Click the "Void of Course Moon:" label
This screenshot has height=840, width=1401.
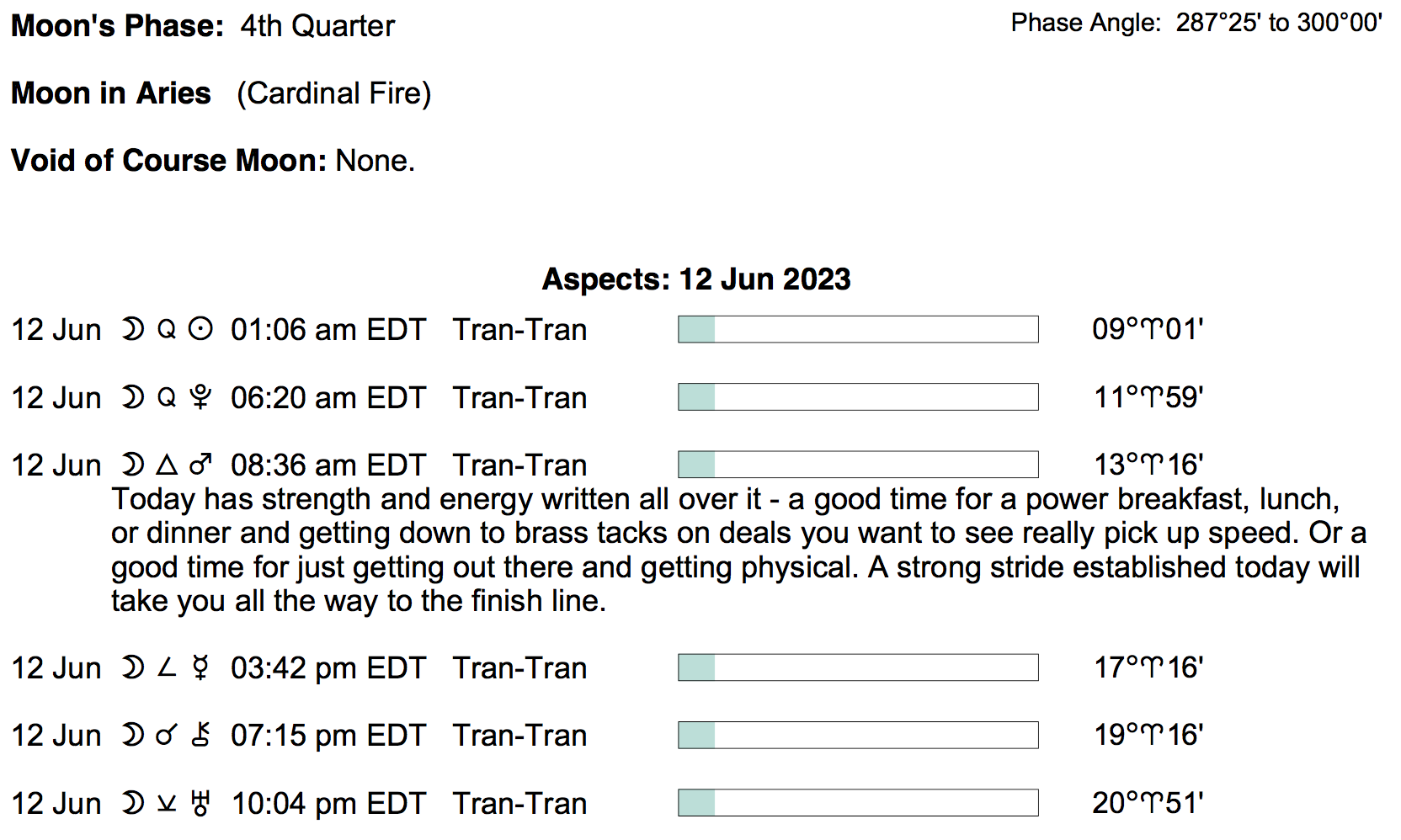[168, 160]
